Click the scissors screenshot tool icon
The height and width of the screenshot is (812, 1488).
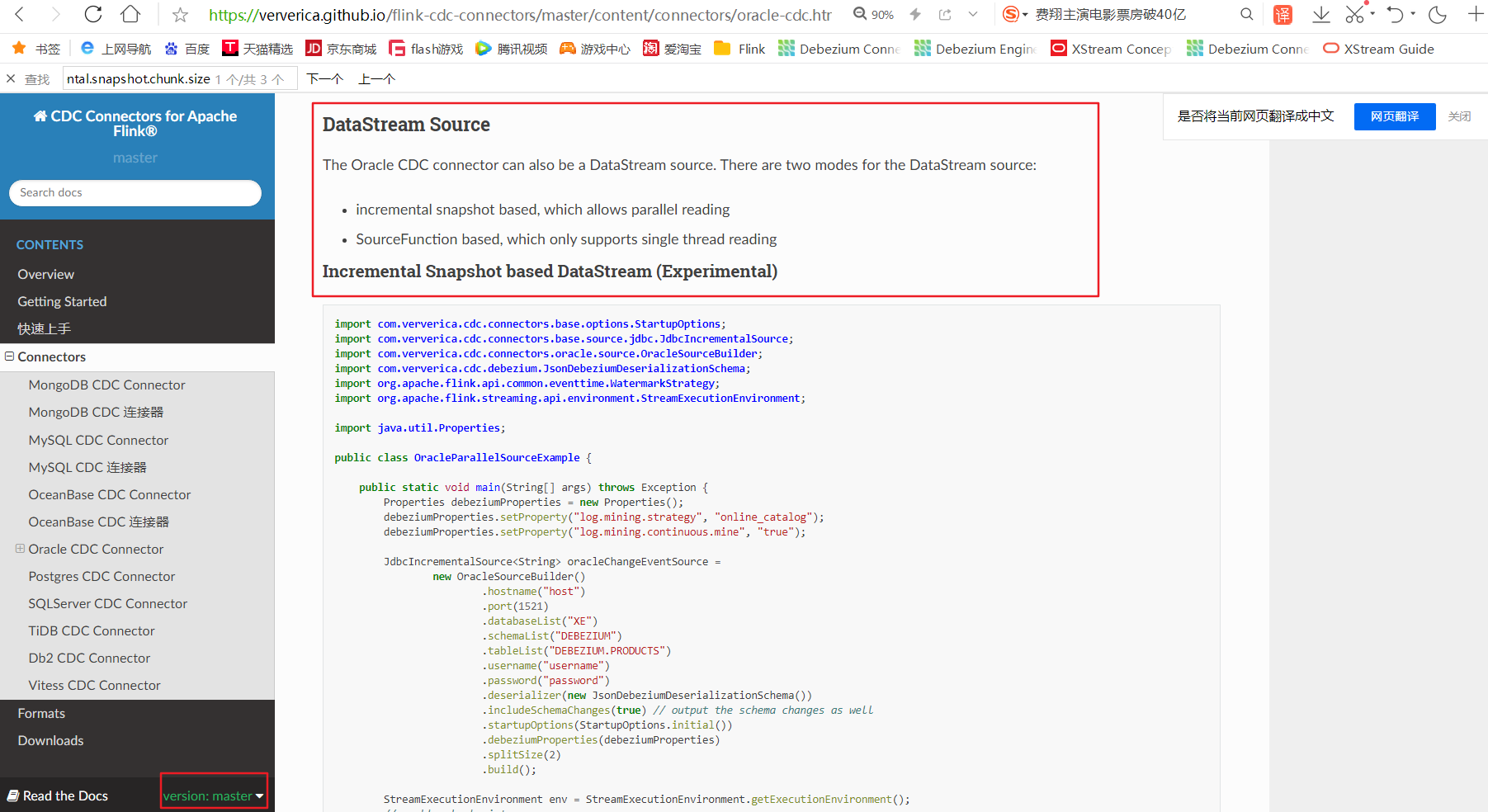click(1354, 14)
